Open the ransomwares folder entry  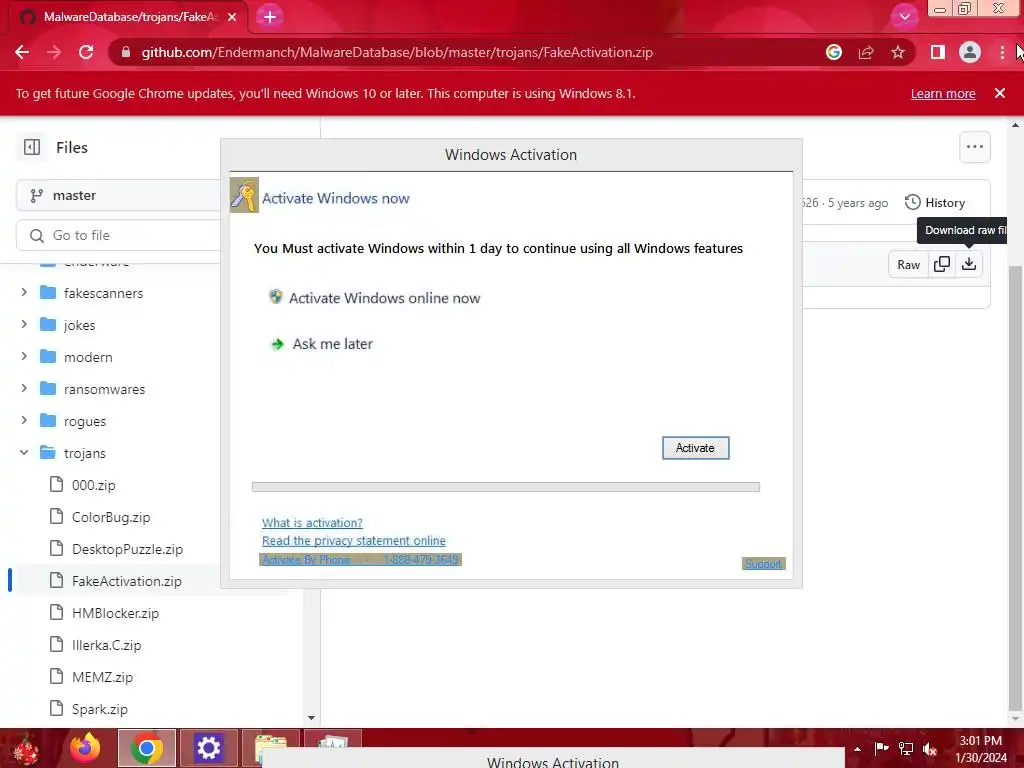104,389
